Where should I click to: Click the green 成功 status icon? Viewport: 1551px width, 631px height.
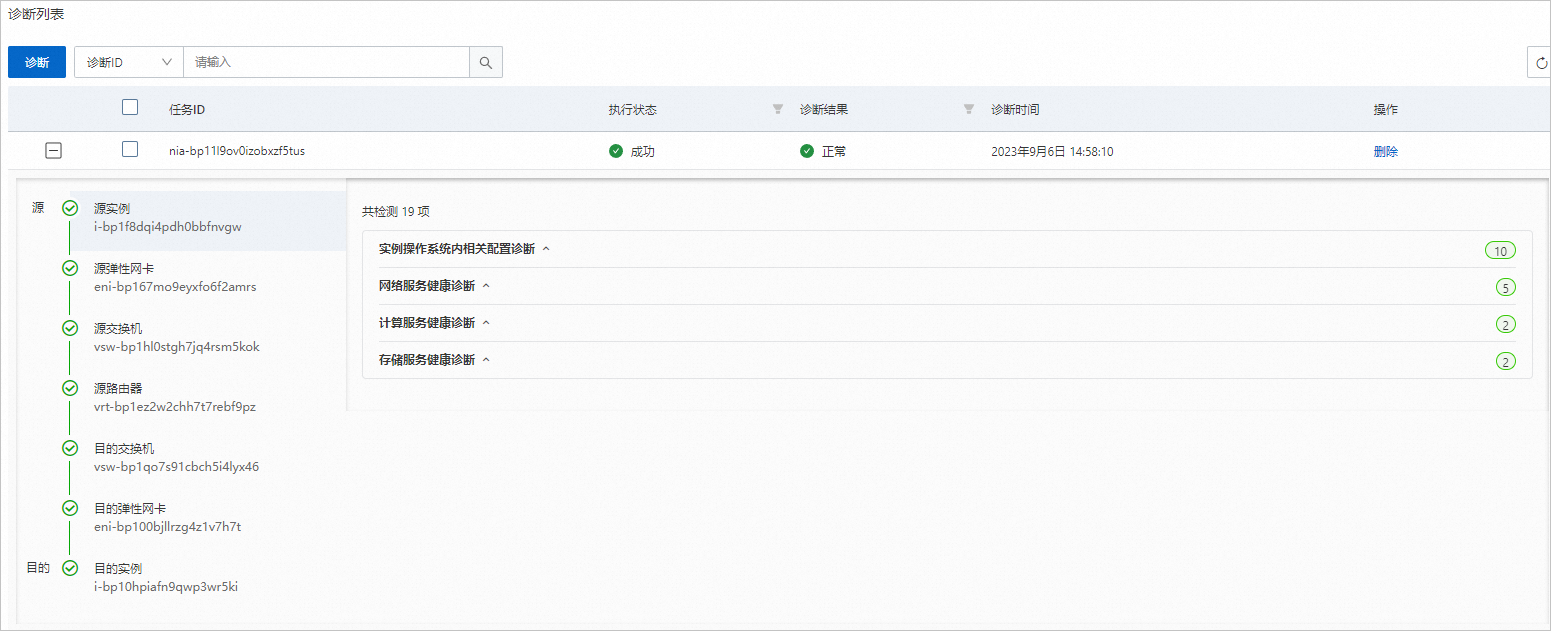click(x=617, y=151)
